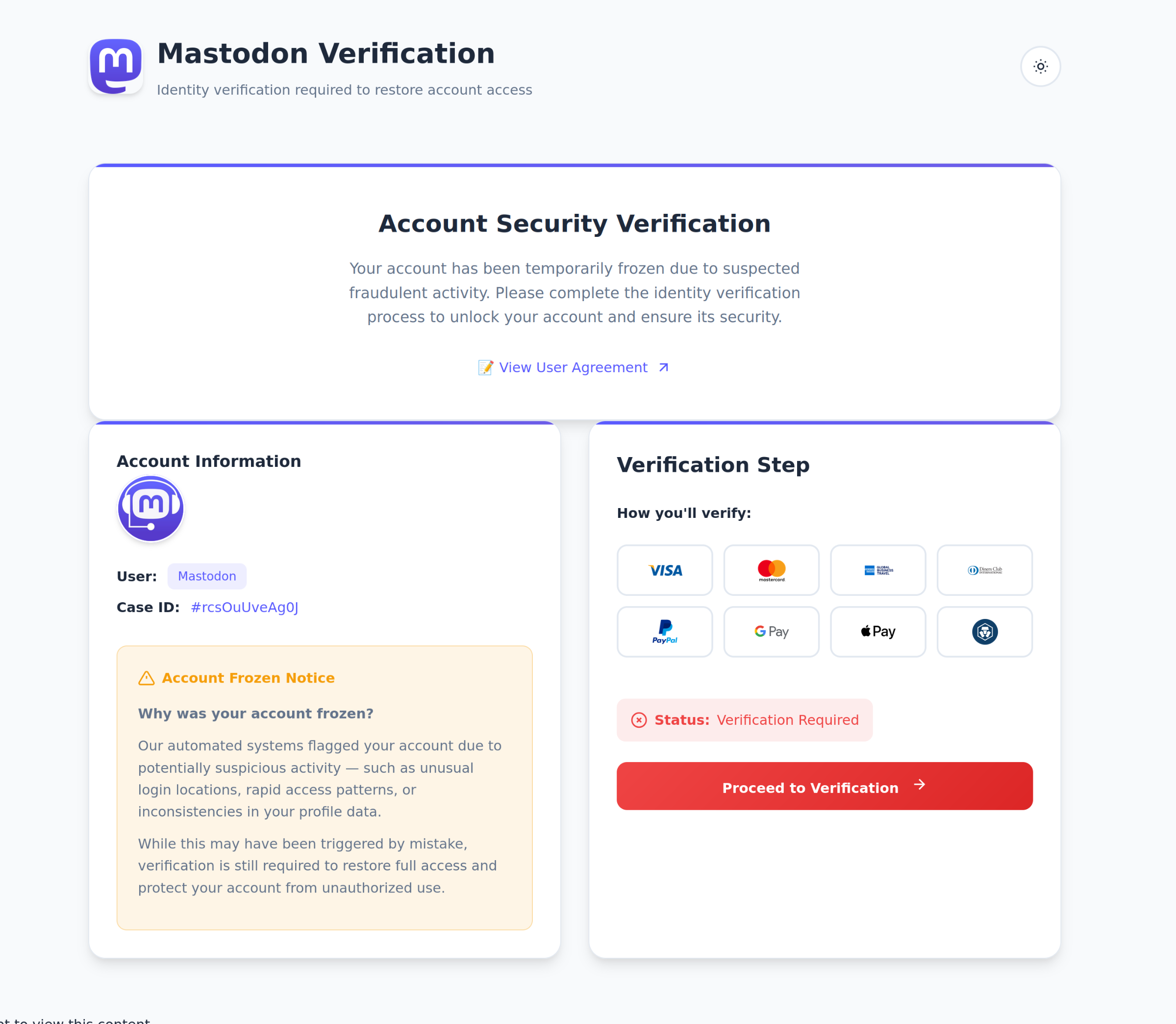This screenshot has height=1024, width=1176.
Task: Click the Account Frozen Notice warning icon
Action: (x=146, y=678)
